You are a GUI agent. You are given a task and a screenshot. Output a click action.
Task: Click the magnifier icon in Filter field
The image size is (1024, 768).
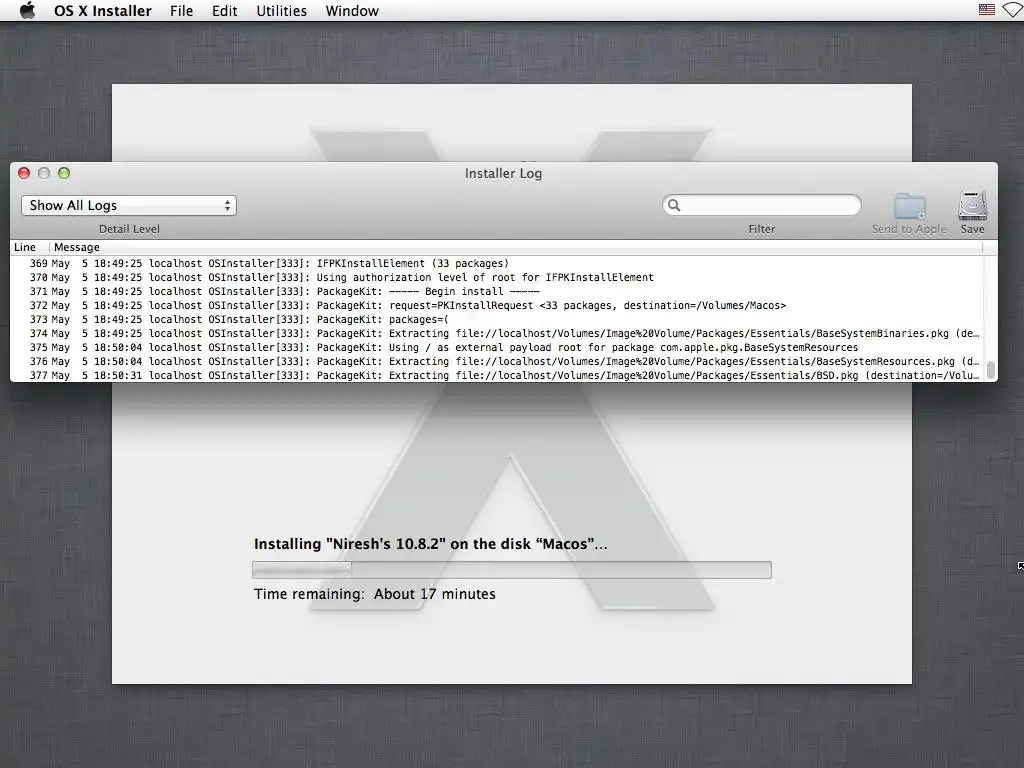tap(674, 205)
